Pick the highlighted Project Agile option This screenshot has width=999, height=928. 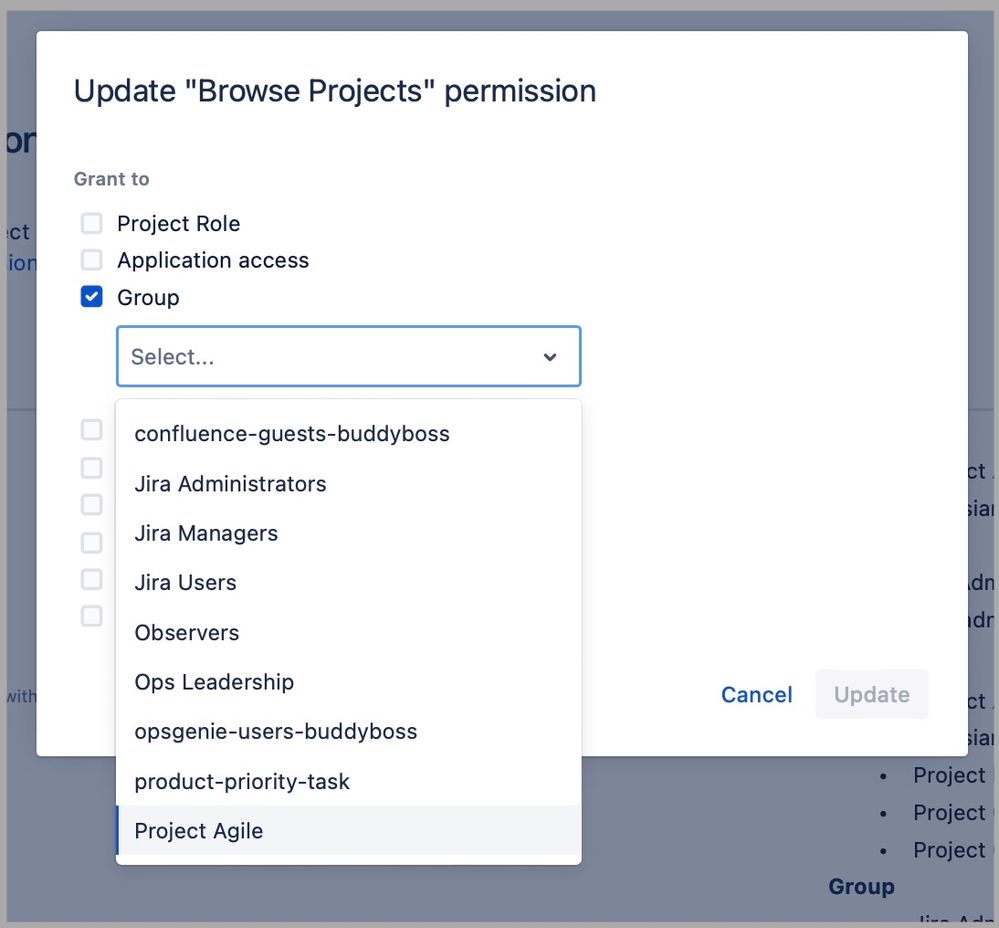(x=198, y=830)
